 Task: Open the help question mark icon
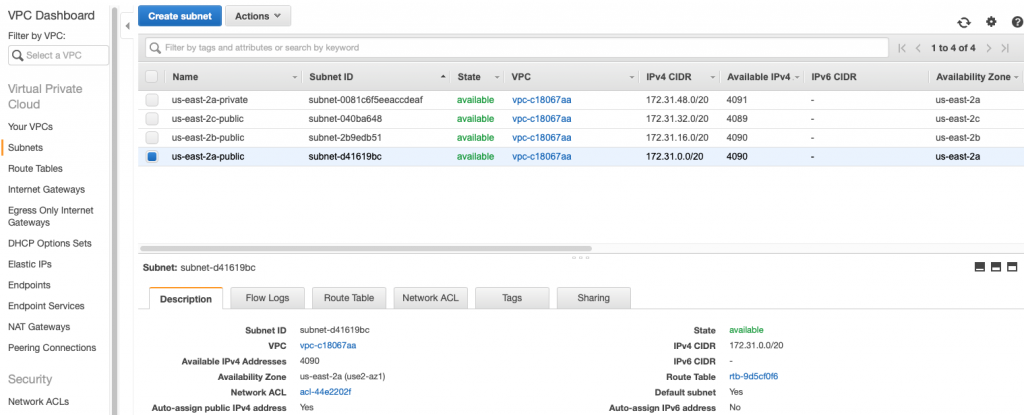pos(1017,22)
